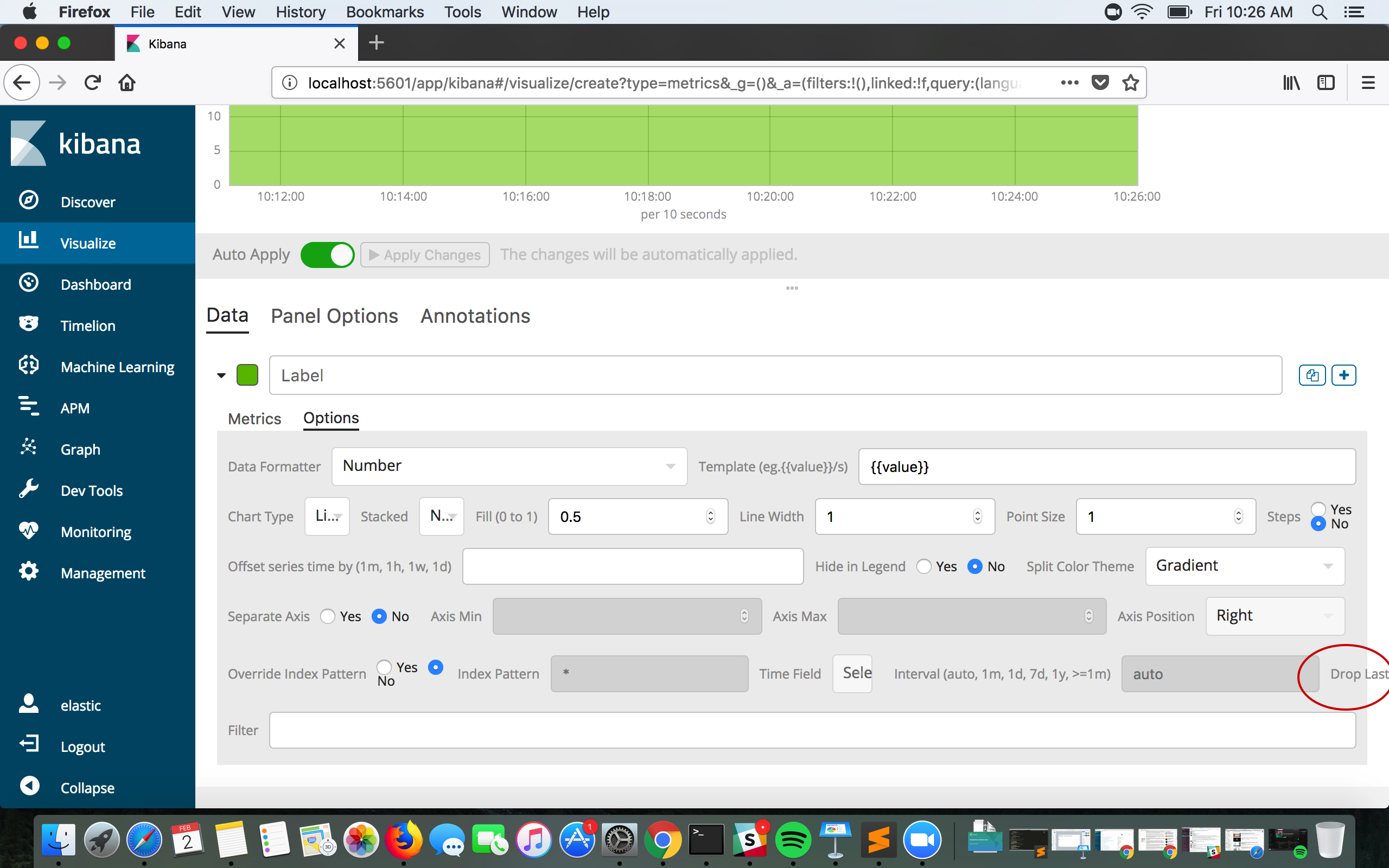The image size is (1389, 868).
Task: Open the Discover section in Kibana sidebar
Action: pos(88,201)
